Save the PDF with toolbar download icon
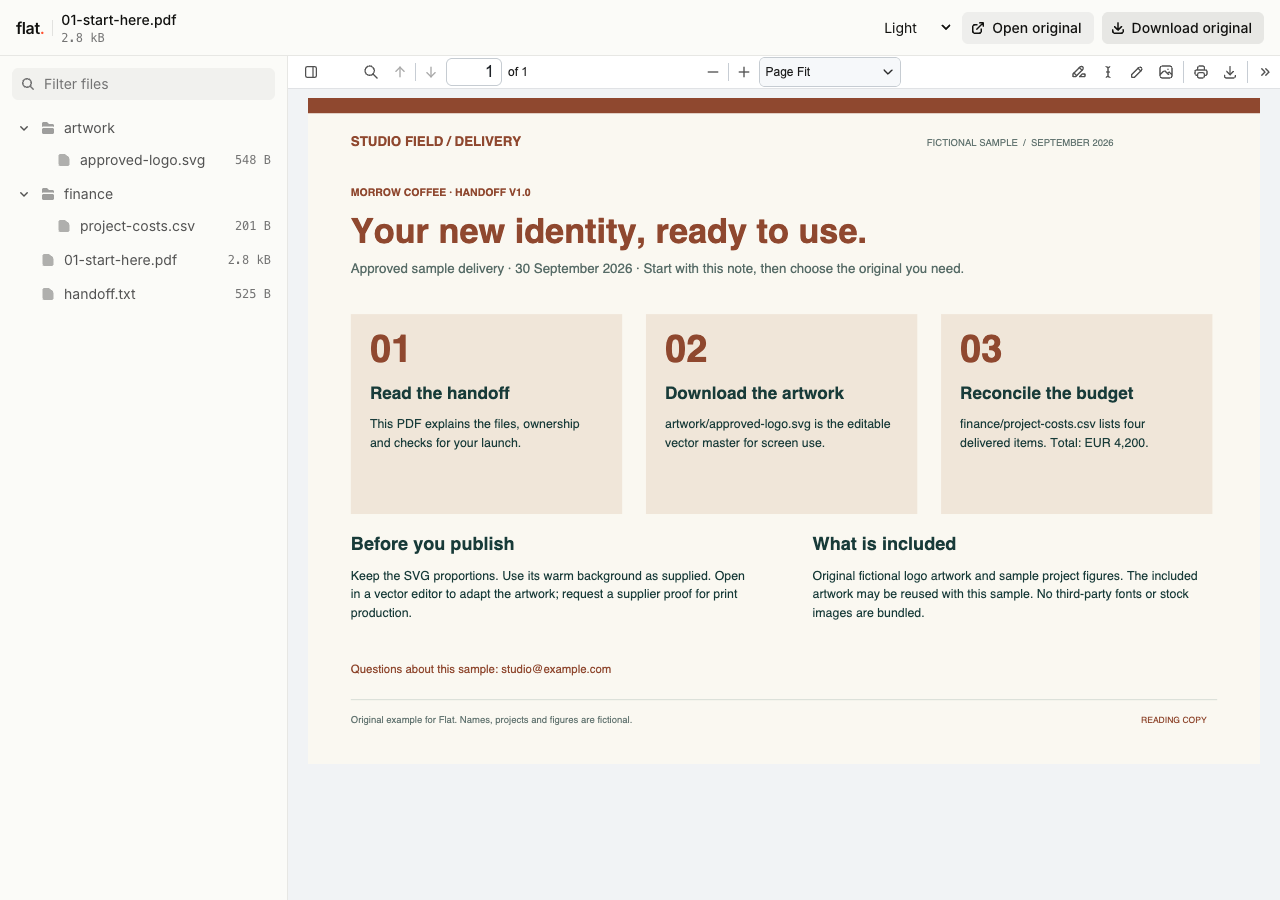The height and width of the screenshot is (900, 1280). click(x=1230, y=72)
